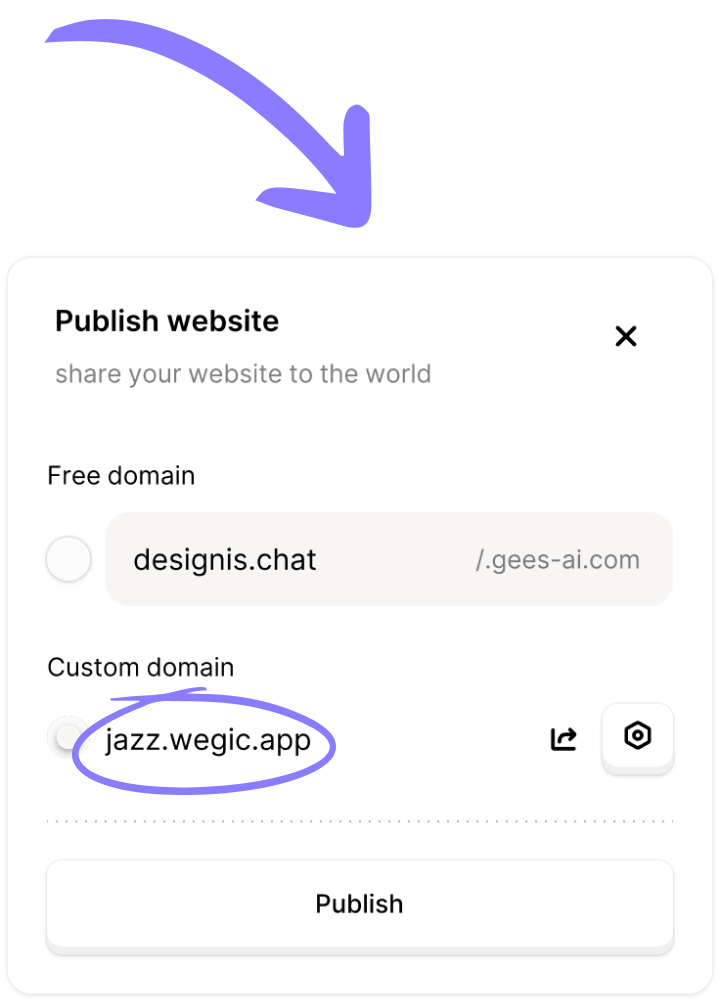
Task: Select the Free domain radio button
Action: tap(68, 559)
